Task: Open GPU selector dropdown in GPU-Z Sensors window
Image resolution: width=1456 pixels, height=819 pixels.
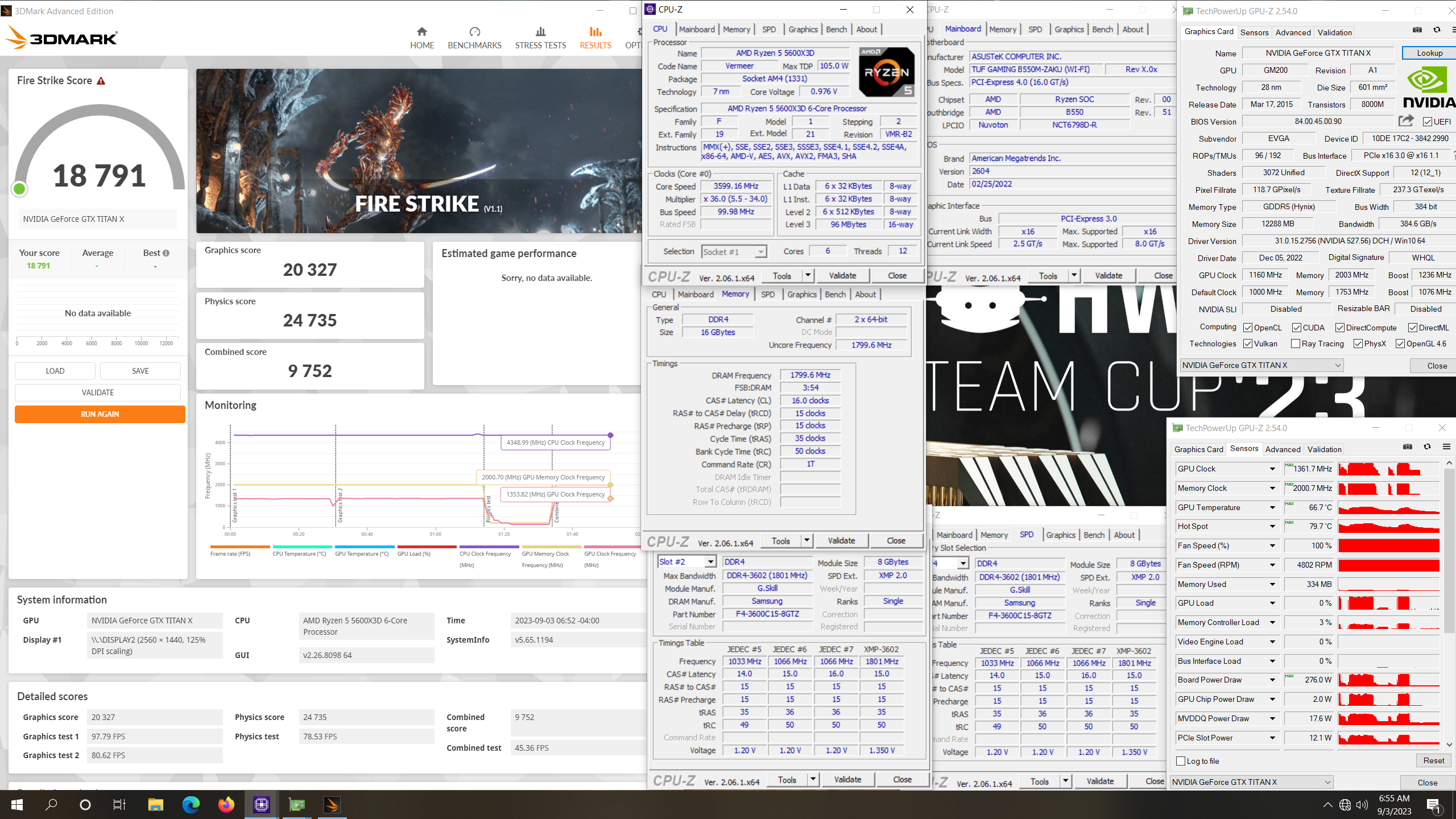Action: [1252, 782]
